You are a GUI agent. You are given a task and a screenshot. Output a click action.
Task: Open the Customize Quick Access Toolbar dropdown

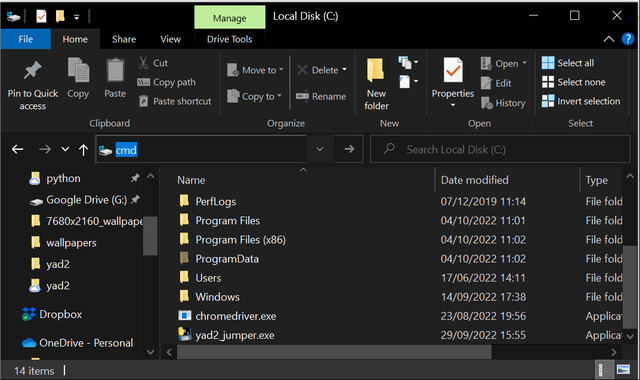tap(76, 17)
